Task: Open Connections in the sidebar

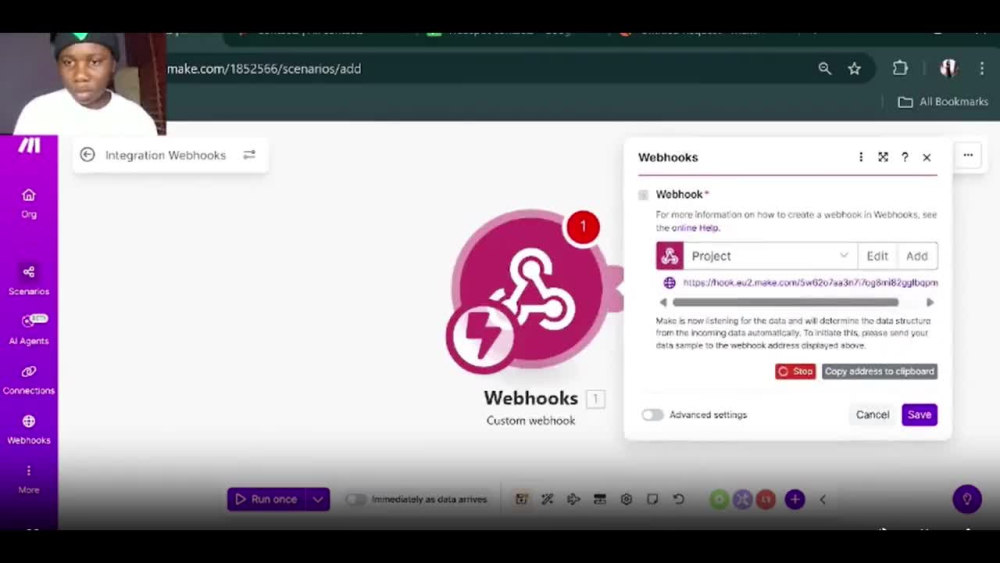Action: pyautogui.click(x=29, y=379)
